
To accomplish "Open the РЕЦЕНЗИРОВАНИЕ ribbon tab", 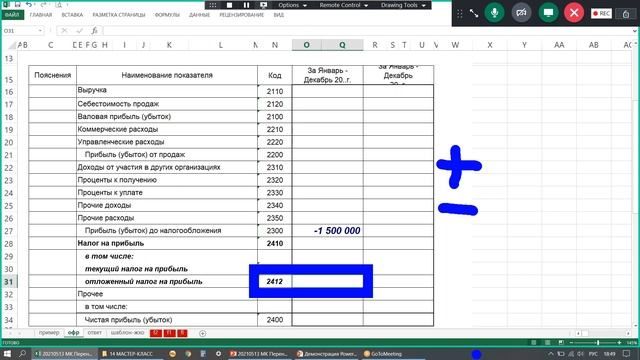I will tap(242, 15).
